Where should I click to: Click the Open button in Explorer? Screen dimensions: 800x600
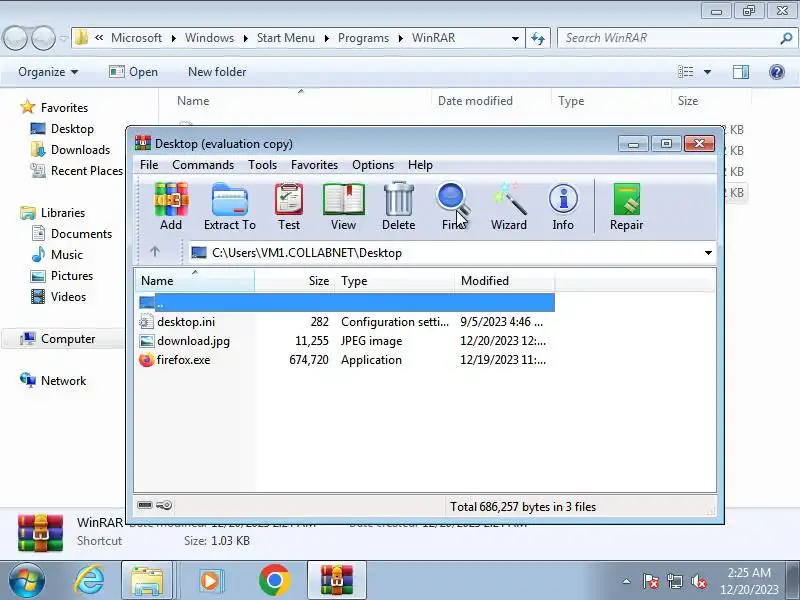click(134, 72)
